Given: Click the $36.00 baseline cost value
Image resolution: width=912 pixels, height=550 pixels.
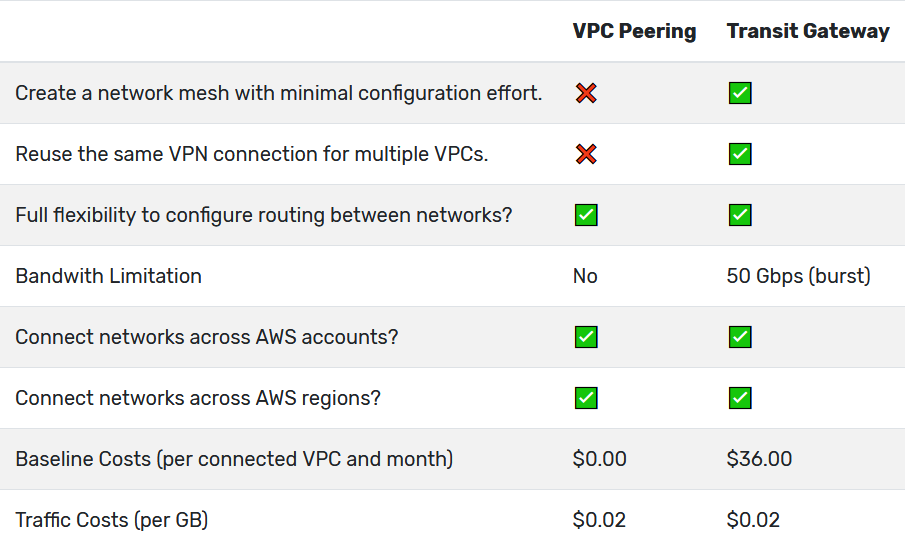Looking at the screenshot, I should point(759,459).
